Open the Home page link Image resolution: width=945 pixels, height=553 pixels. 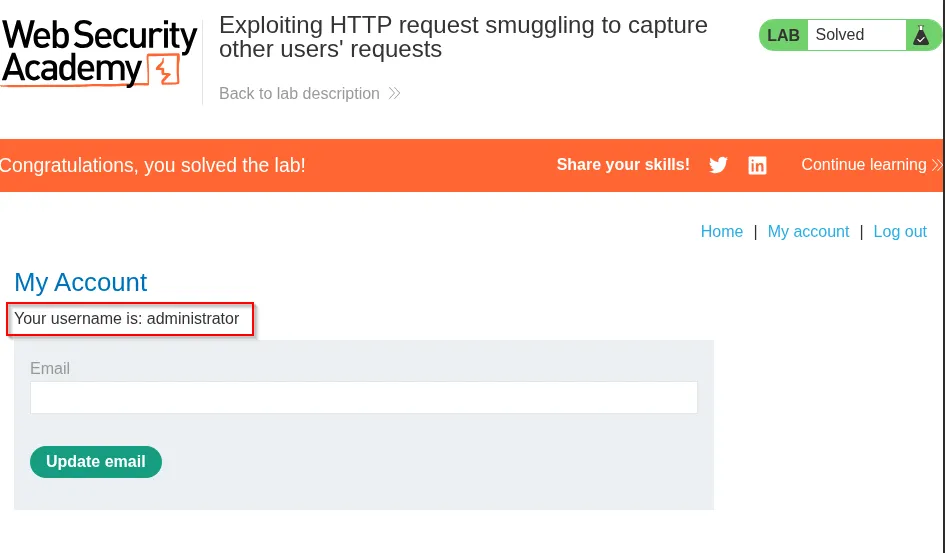[721, 232]
